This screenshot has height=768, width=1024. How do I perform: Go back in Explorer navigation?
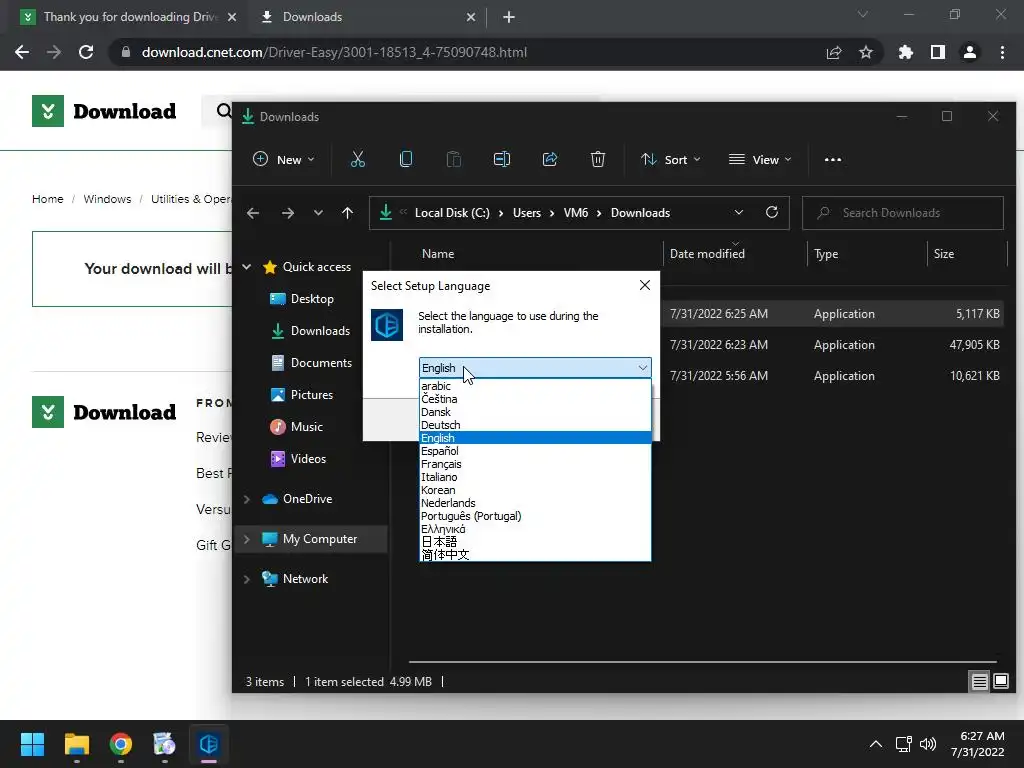(x=253, y=213)
